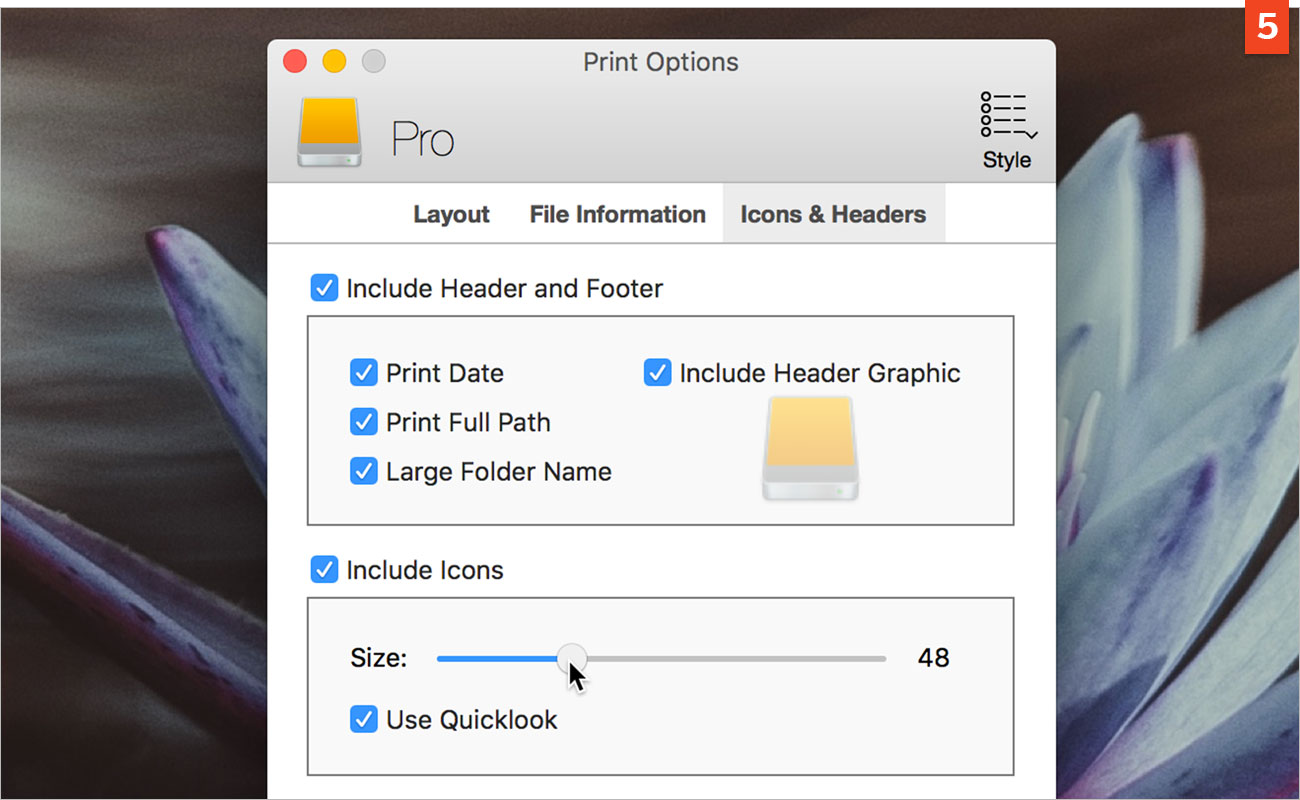The image size is (1300, 800).
Task: Click the yellow drive app icon beside Pro
Action: click(329, 132)
